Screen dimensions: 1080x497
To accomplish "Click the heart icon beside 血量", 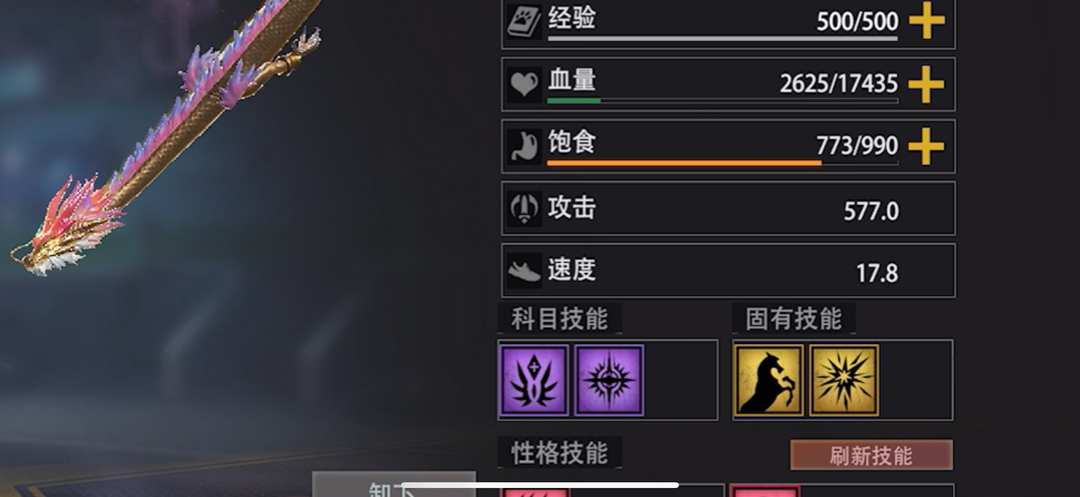I will tap(524, 84).
